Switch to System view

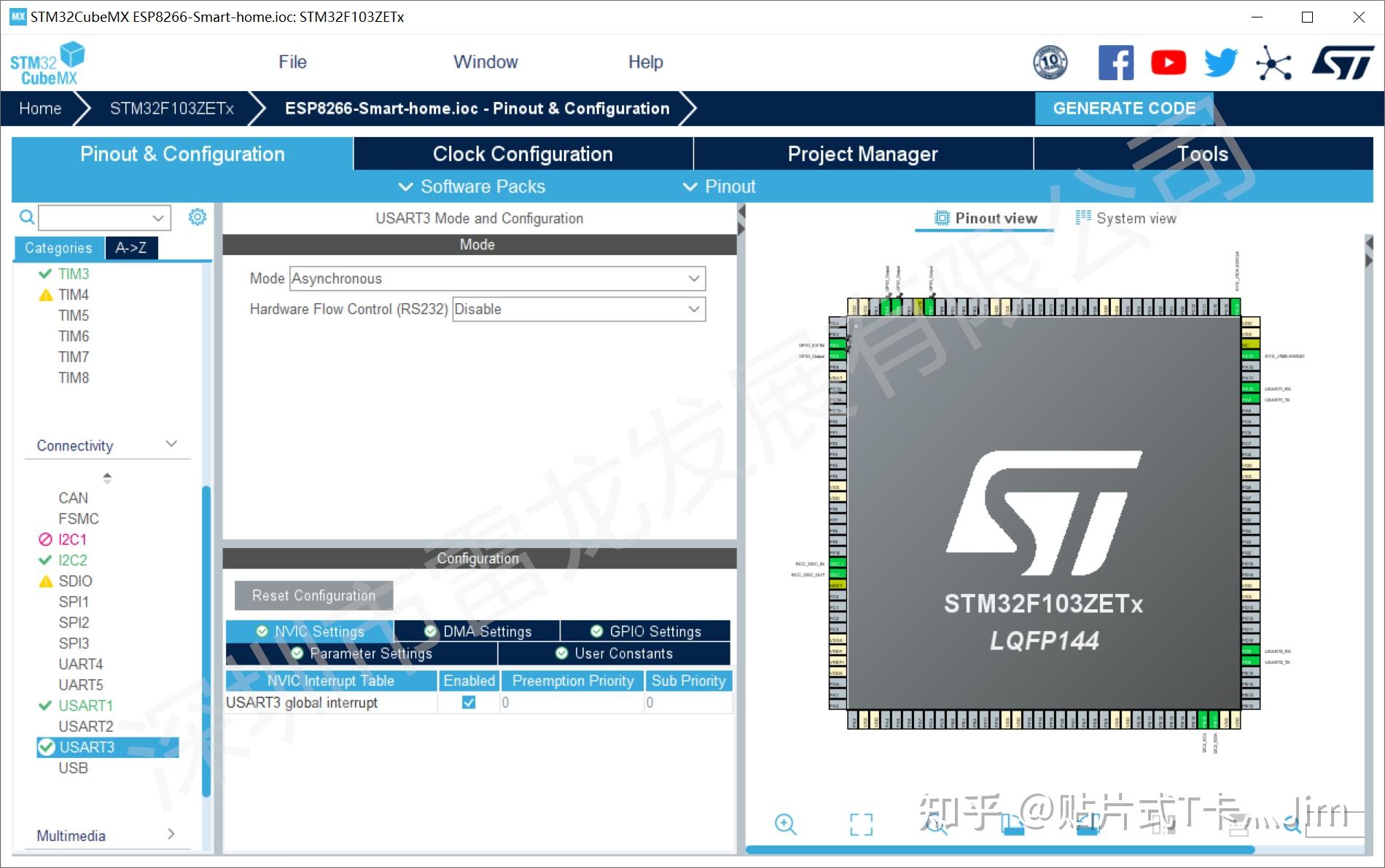click(x=1126, y=218)
